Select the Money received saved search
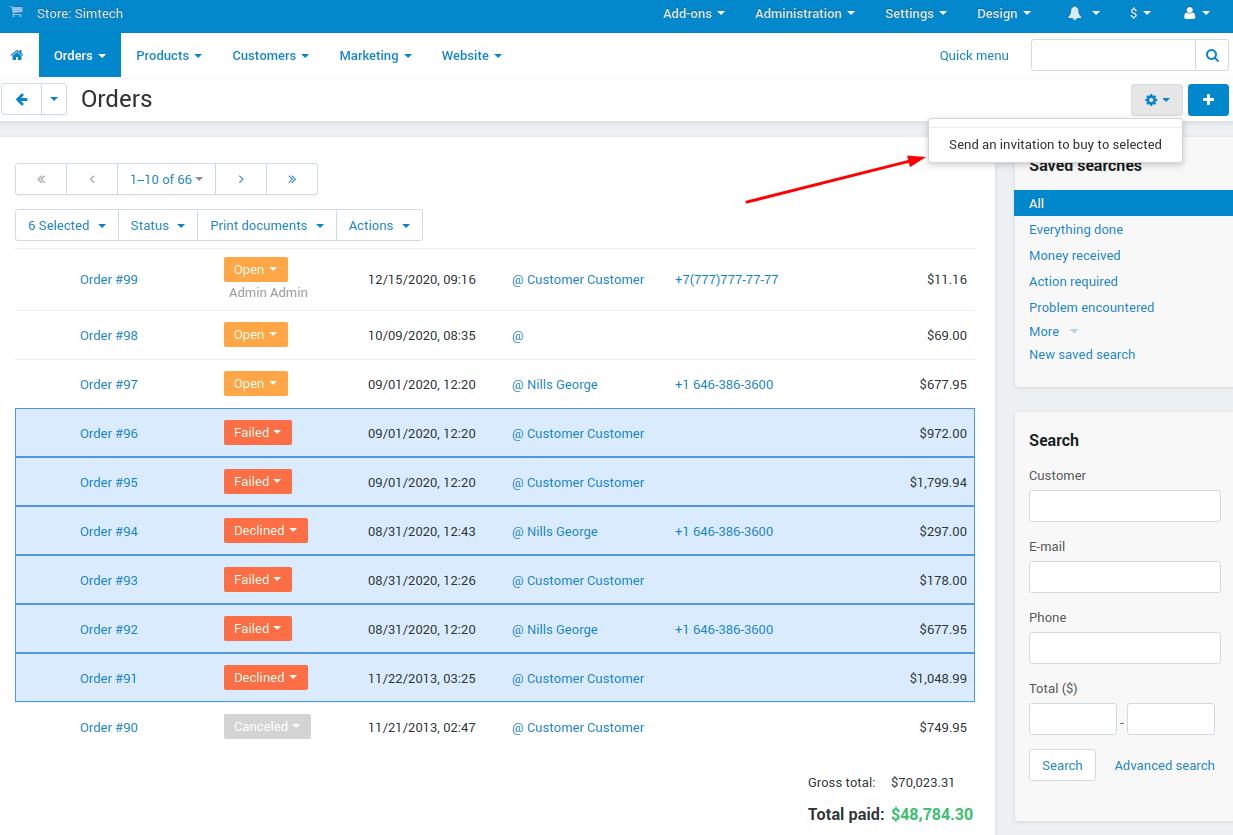 pos(1075,256)
